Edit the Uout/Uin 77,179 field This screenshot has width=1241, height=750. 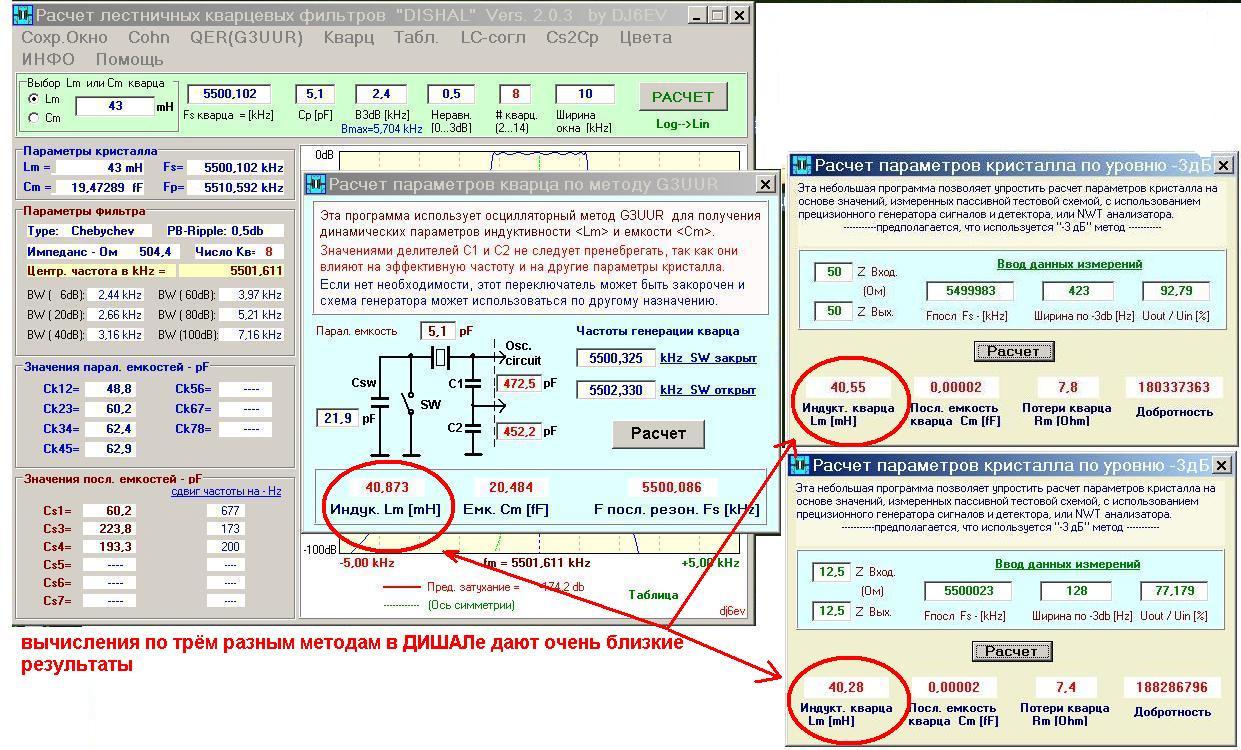[x=1175, y=591]
